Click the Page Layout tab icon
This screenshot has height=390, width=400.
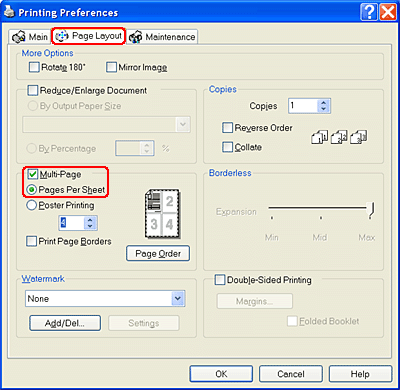(x=62, y=36)
